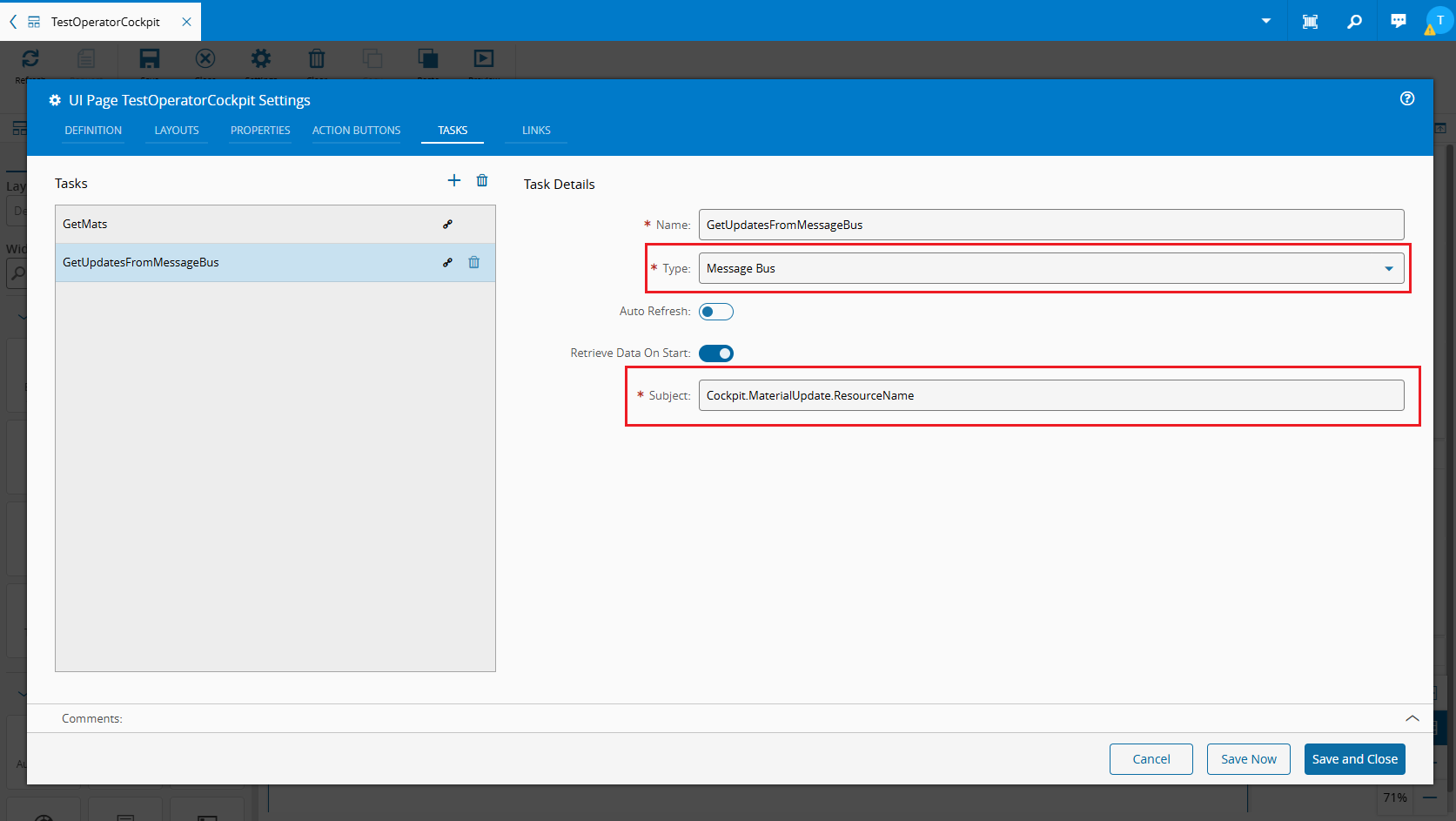
Task: Click the Cancel button
Action: point(1151,759)
